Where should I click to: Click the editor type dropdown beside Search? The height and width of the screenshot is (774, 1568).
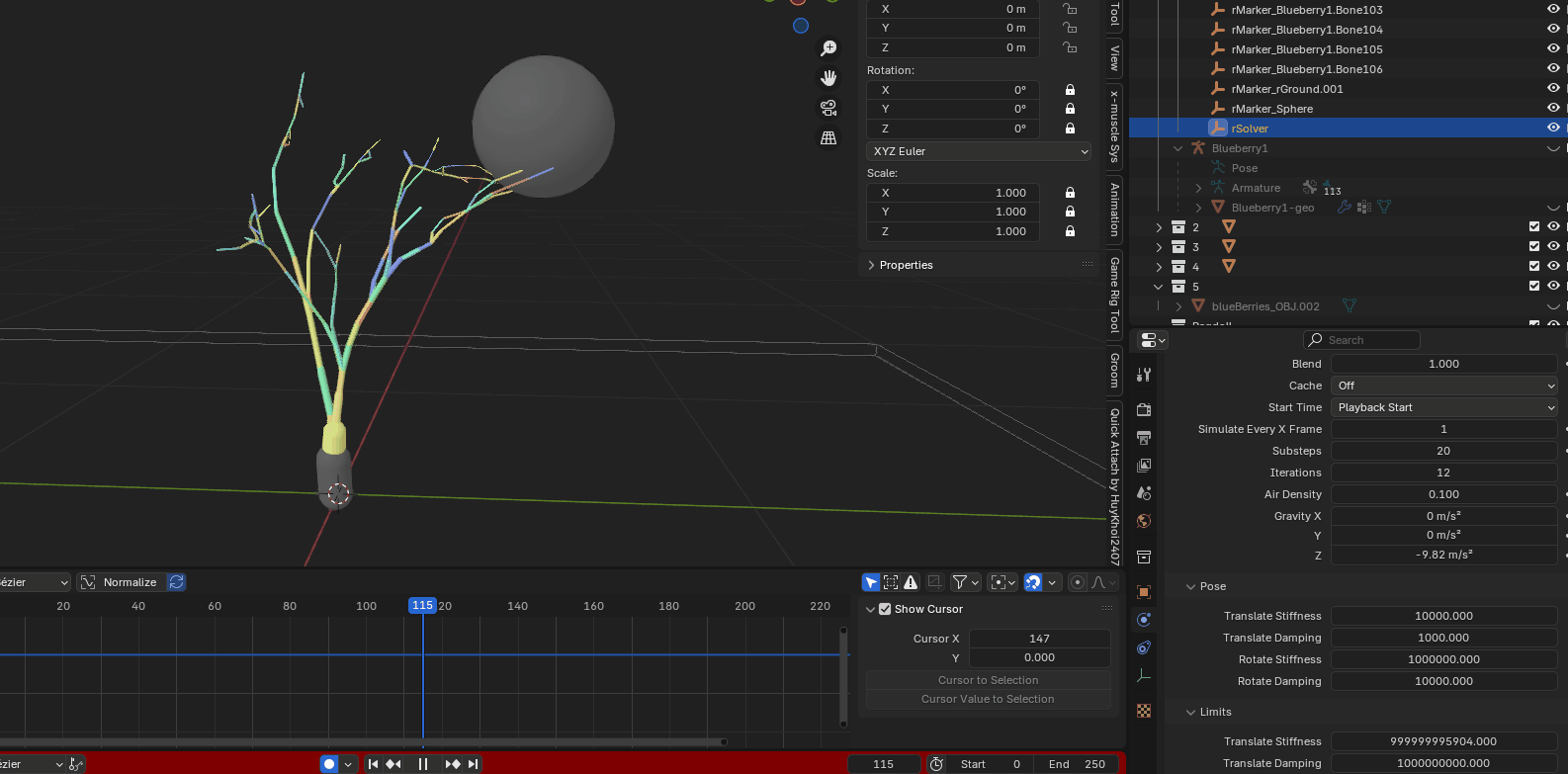1153,340
